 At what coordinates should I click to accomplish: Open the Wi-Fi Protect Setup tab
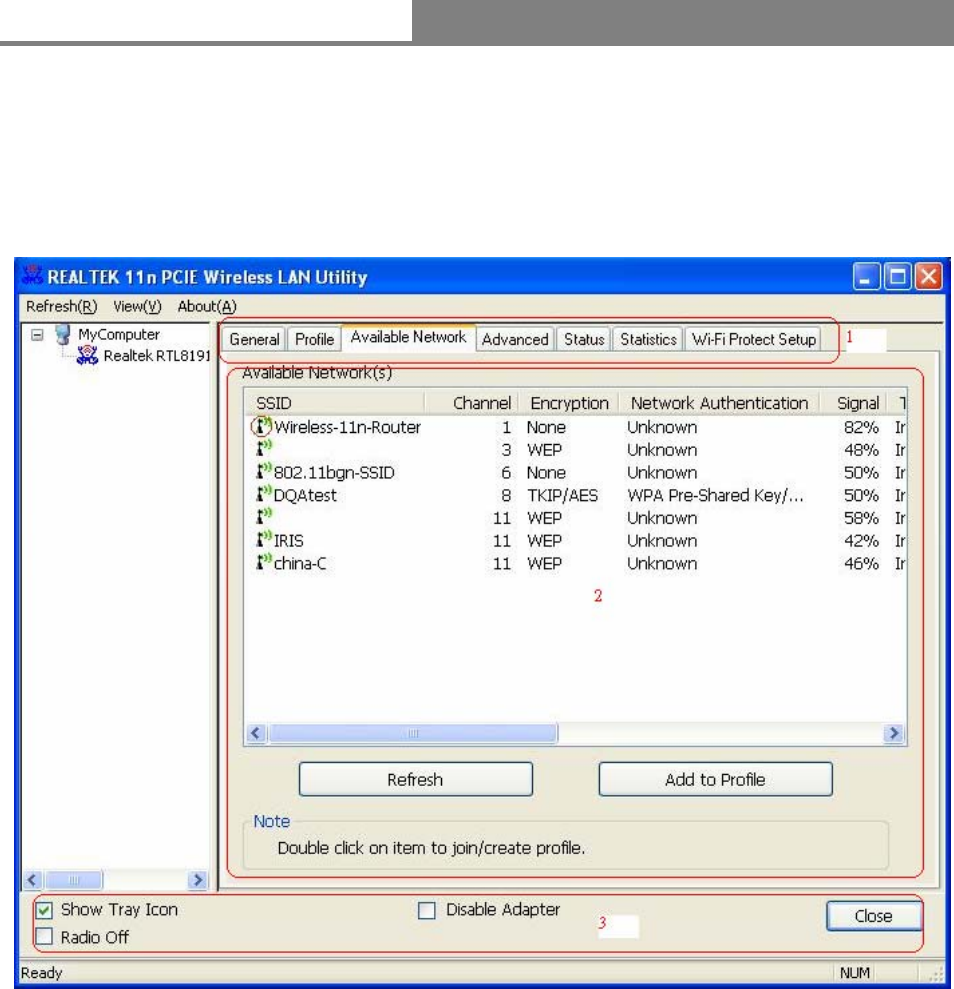(x=753, y=339)
